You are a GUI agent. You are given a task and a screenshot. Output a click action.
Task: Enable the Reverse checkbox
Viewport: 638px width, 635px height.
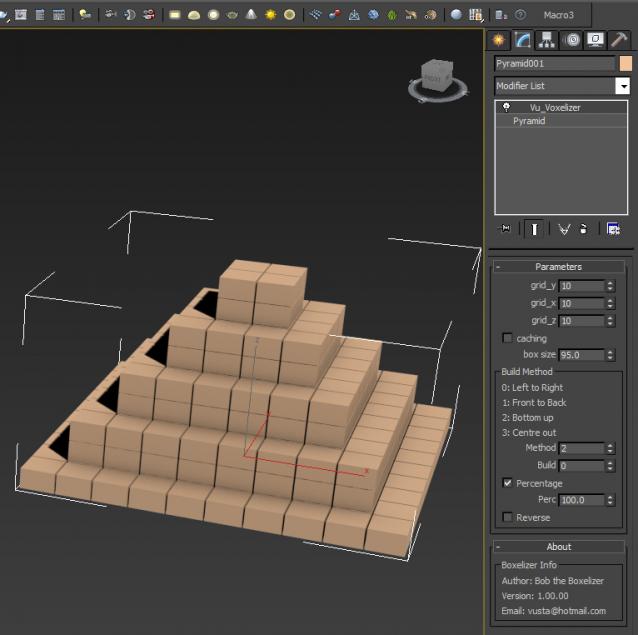(x=507, y=517)
